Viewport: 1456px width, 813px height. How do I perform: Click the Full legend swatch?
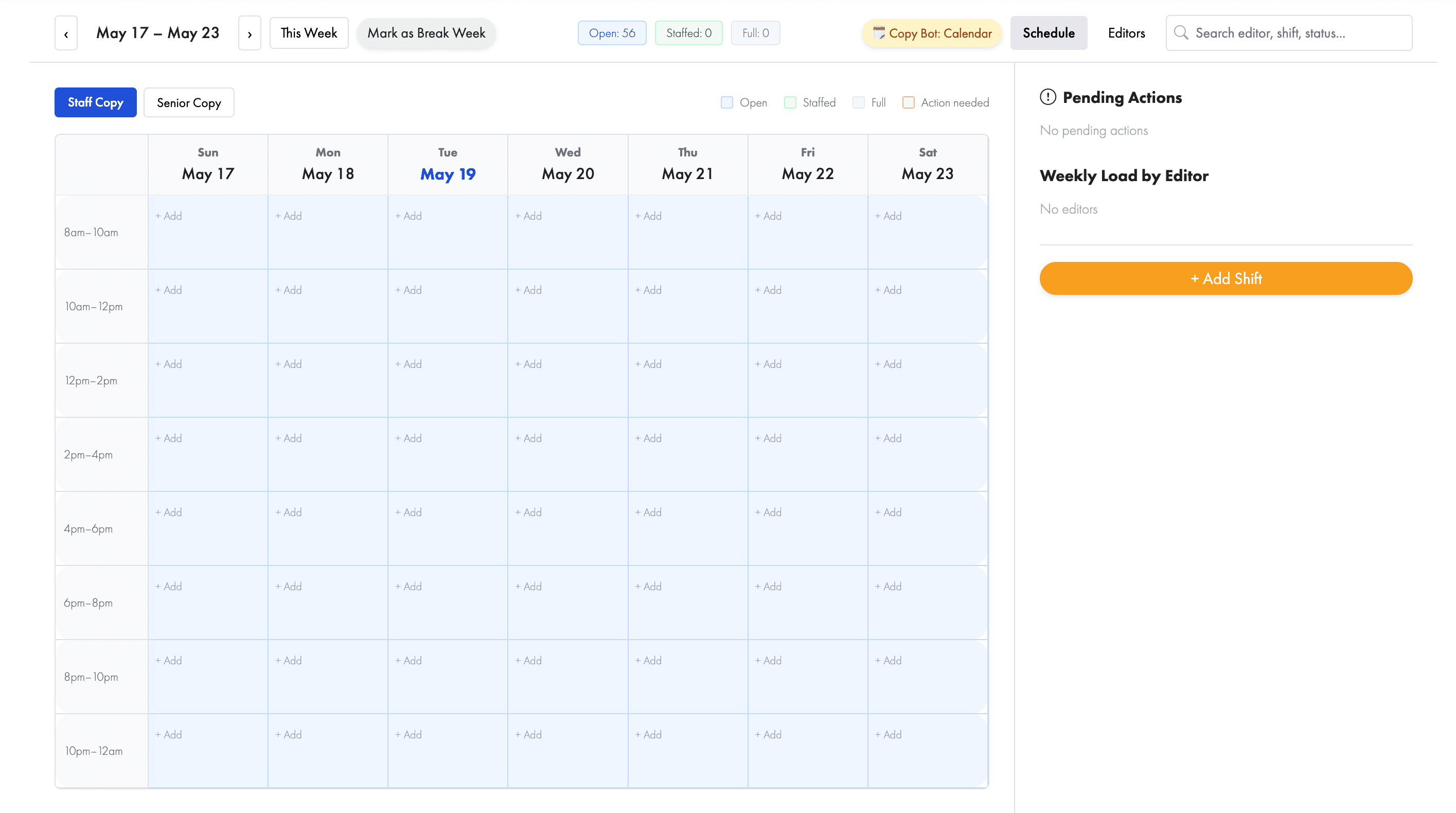coord(859,102)
